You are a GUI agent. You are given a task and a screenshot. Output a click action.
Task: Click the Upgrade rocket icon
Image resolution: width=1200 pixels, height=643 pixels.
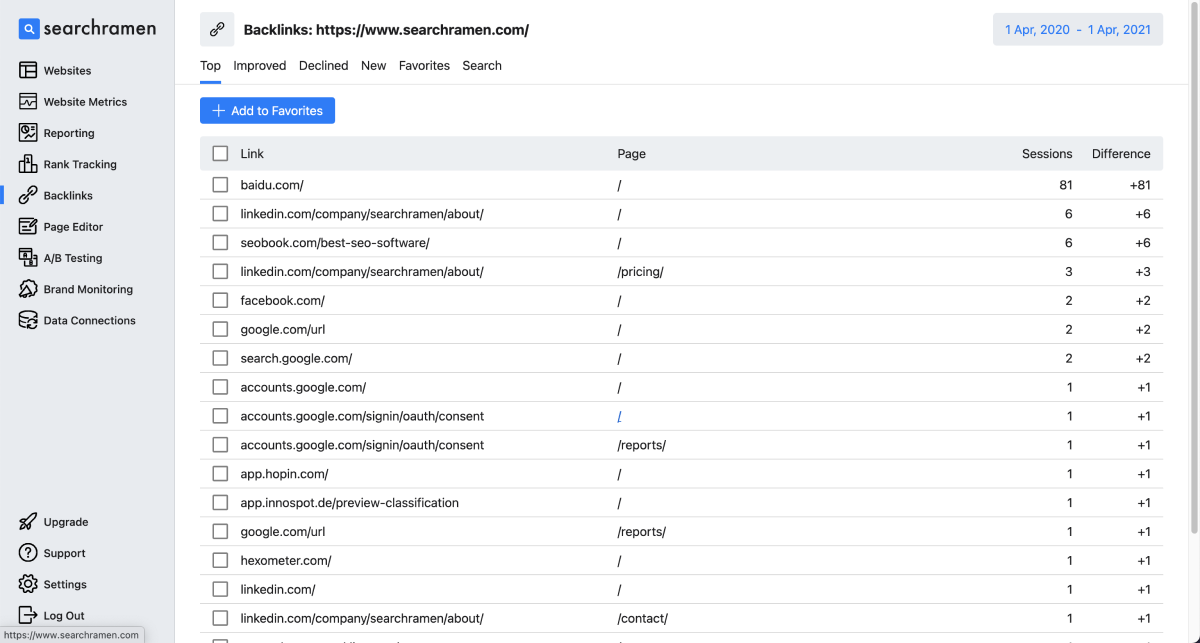28,522
